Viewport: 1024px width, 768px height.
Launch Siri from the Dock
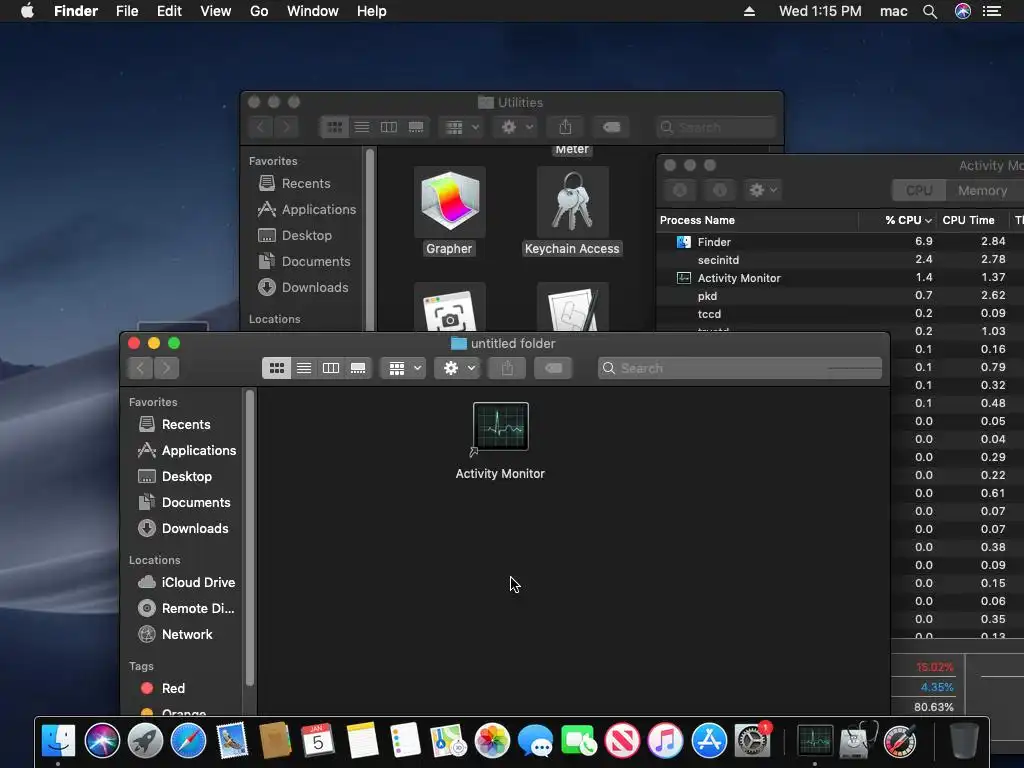tap(102, 741)
